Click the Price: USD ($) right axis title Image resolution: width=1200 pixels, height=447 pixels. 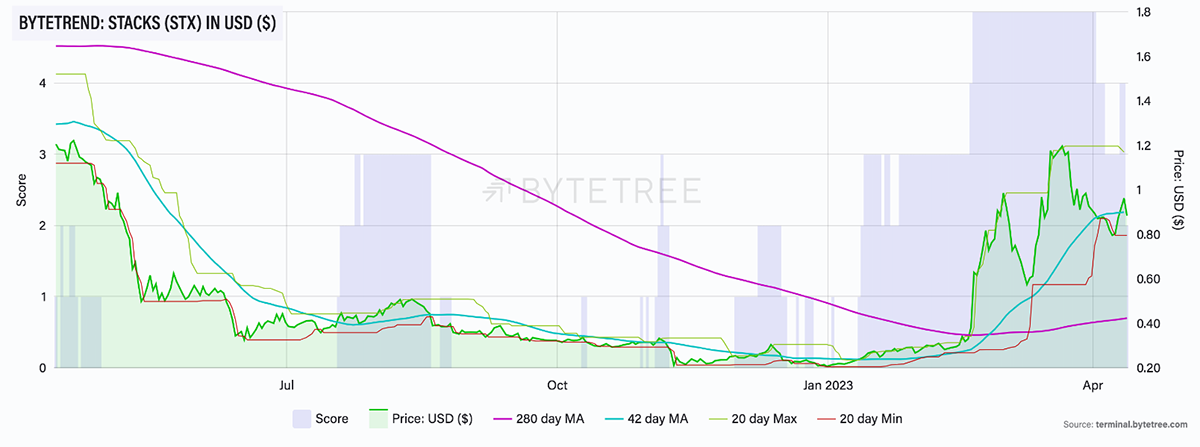[x=1179, y=190]
